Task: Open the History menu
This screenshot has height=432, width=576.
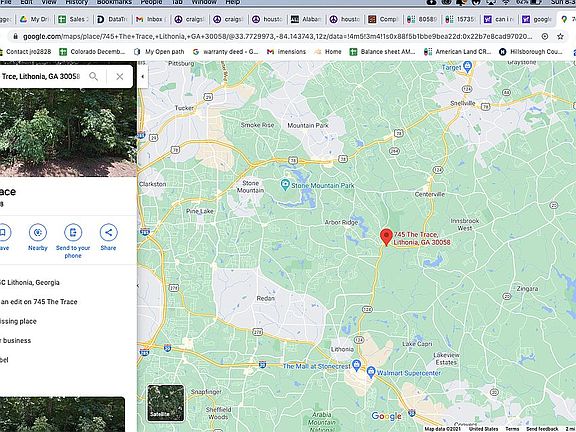Action: click(76, 2)
